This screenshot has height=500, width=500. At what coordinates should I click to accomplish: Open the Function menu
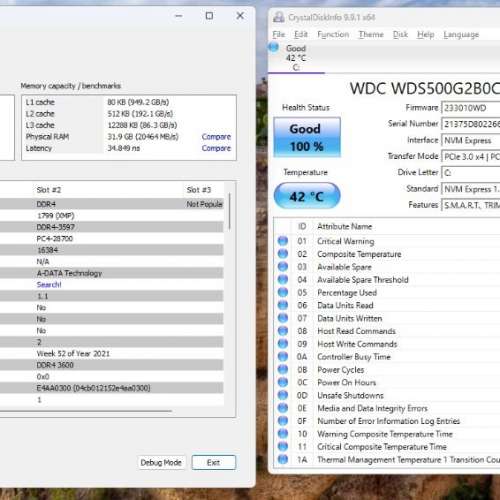tap(333, 34)
